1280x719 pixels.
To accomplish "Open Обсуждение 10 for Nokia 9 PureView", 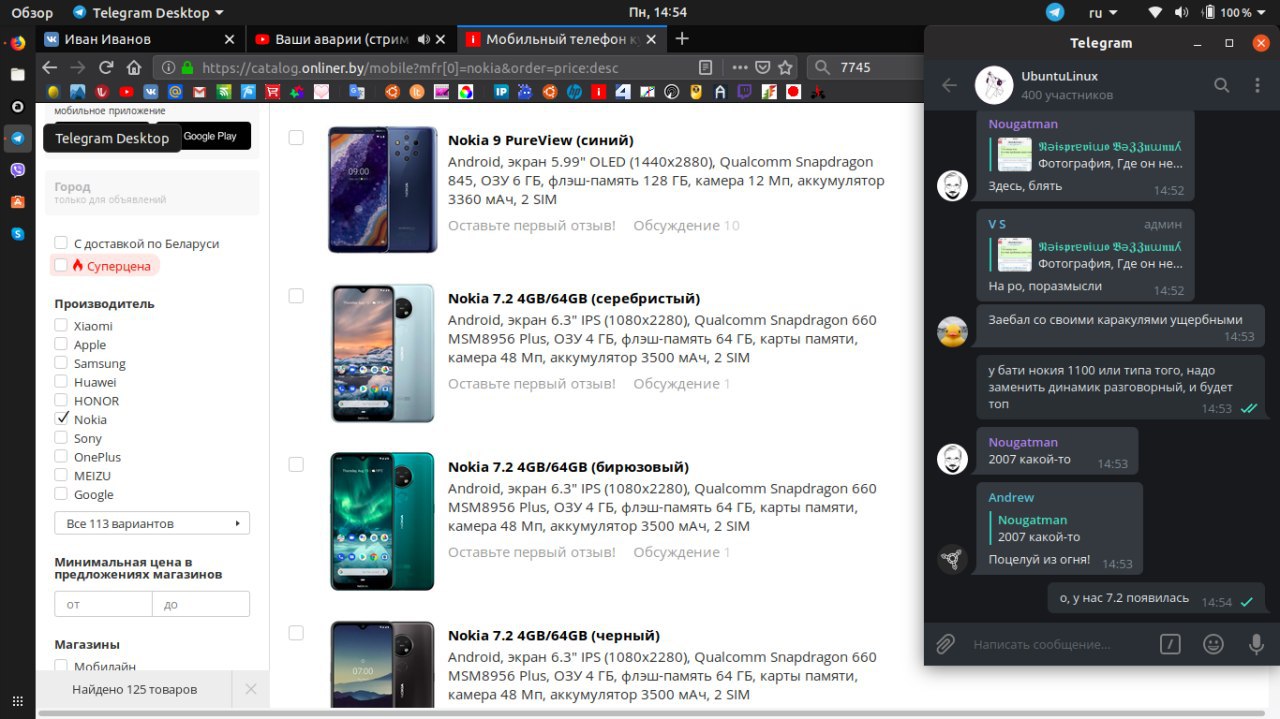I will 686,225.
